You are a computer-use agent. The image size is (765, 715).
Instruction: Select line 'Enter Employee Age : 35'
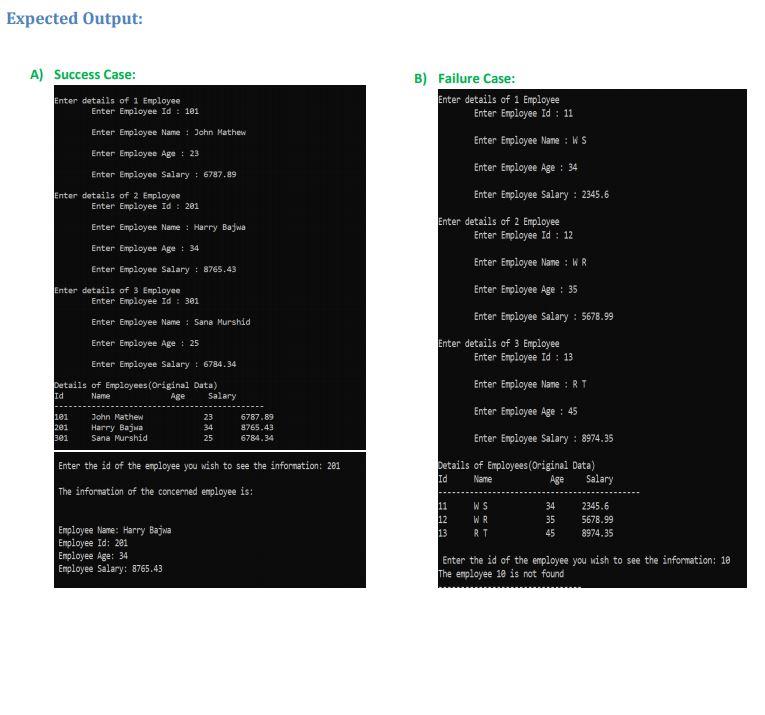click(x=525, y=290)
